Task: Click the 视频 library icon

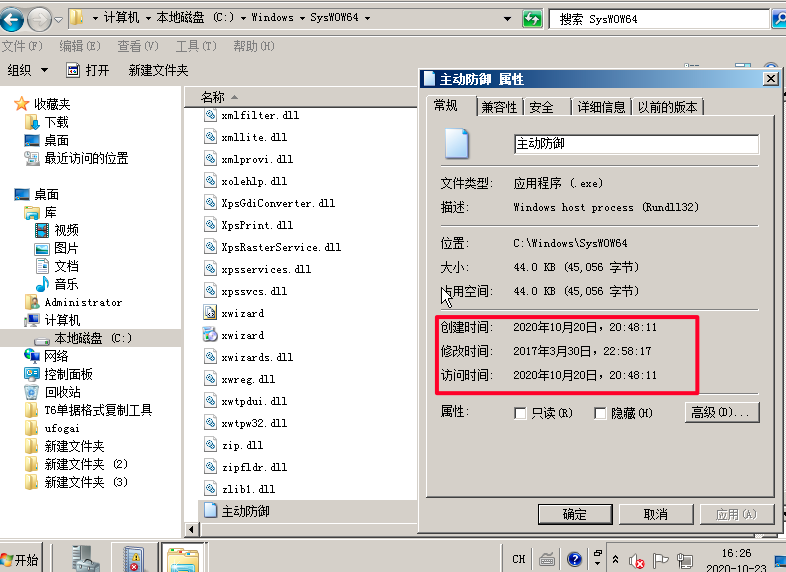Action: [42, 231]
